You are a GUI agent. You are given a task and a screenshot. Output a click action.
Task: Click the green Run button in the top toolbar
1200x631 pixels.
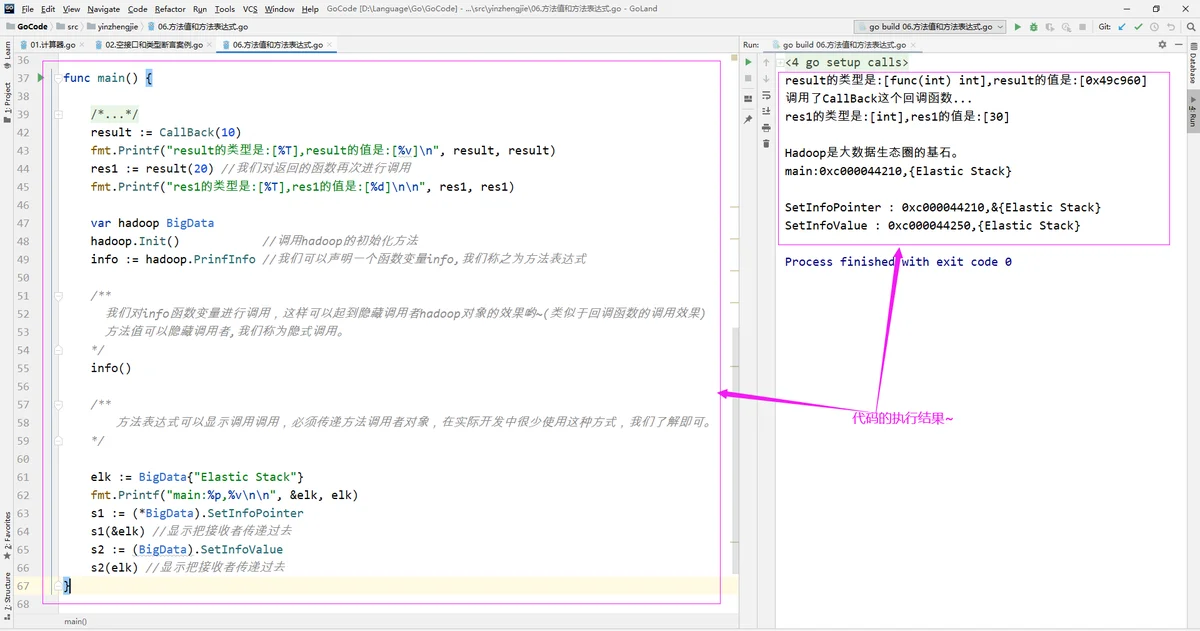1018,27
